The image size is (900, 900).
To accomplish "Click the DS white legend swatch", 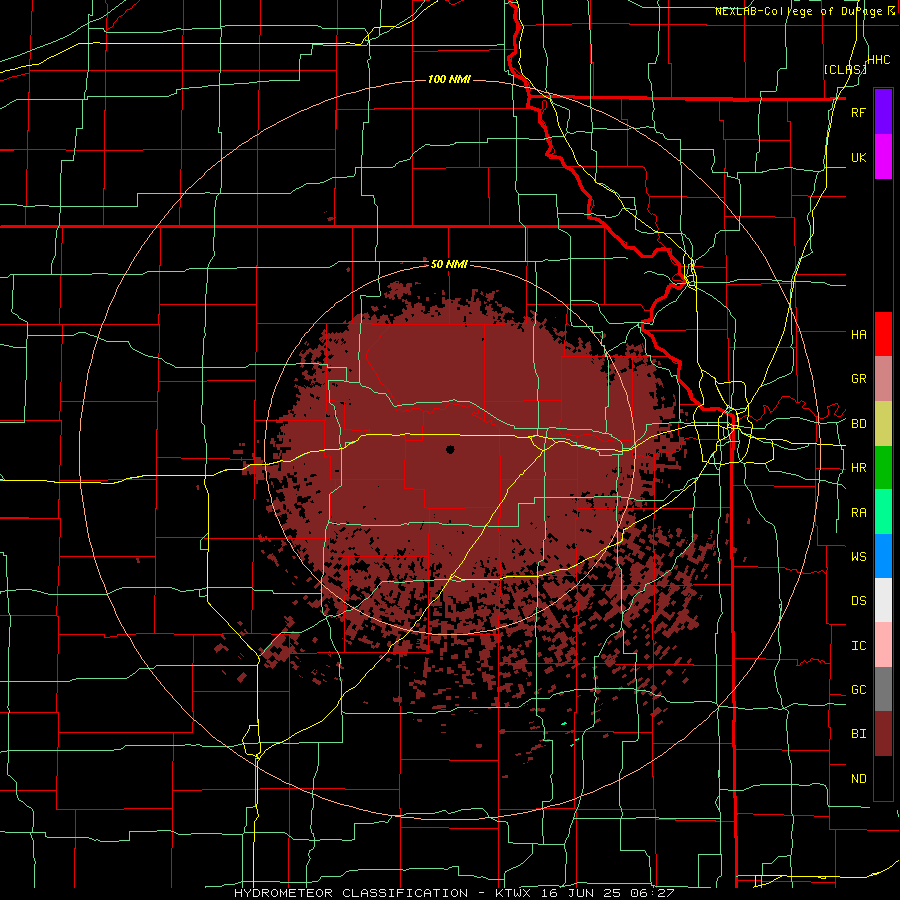I will click(883, 600).
